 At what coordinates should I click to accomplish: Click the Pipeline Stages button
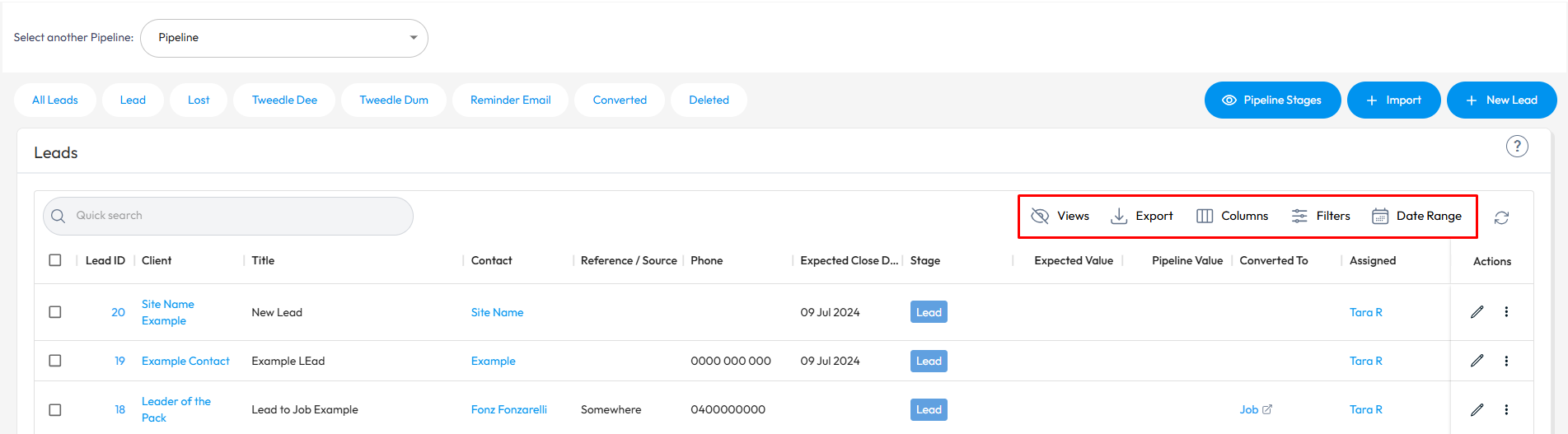pos(1273,100)
